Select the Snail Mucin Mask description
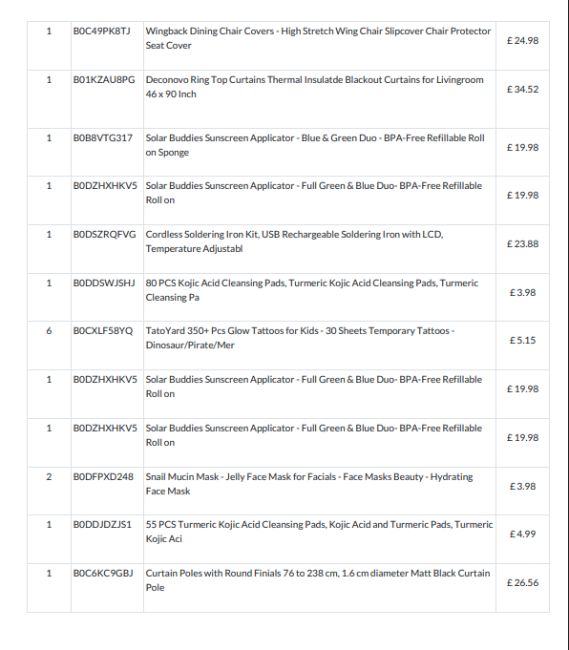The height and width of the screenshot is (650, 569). tap(309, 484)
